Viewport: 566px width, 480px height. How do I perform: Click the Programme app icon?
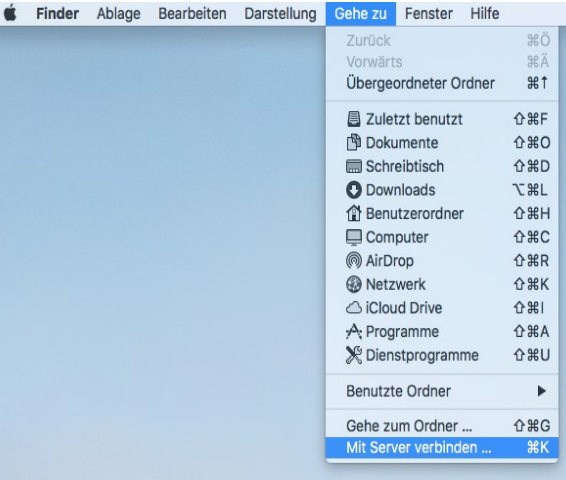click(353, 331)
